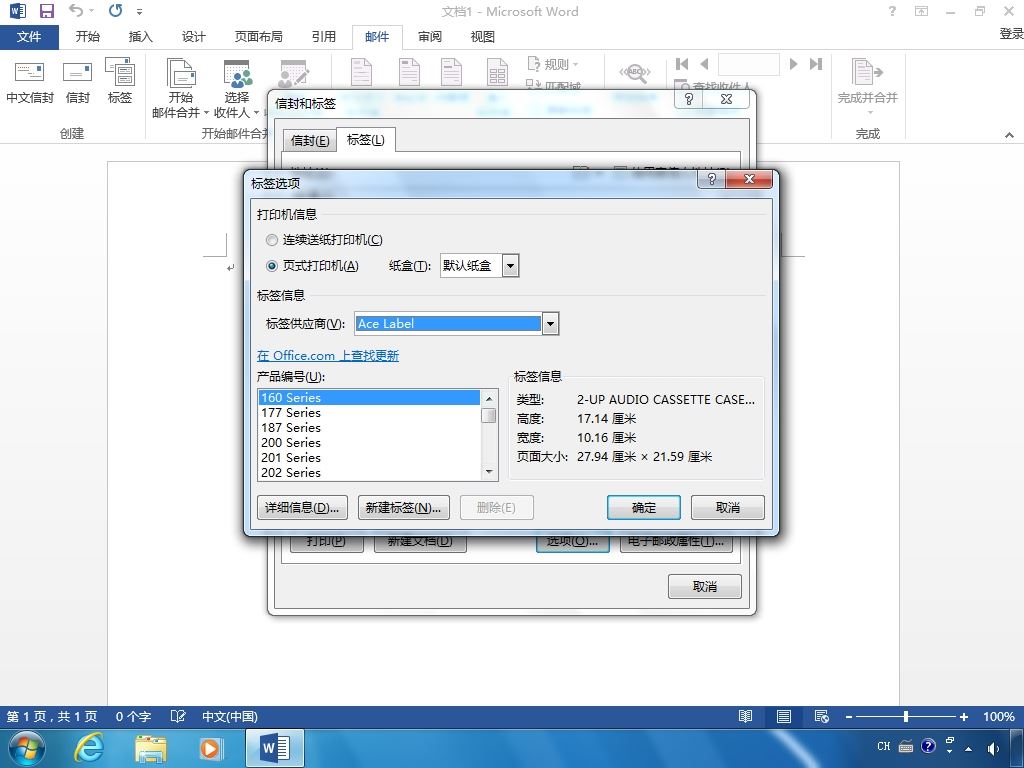Switch to the Labels tab
Viewport: 1024px width, 768px height.
[x=366, y=140]
